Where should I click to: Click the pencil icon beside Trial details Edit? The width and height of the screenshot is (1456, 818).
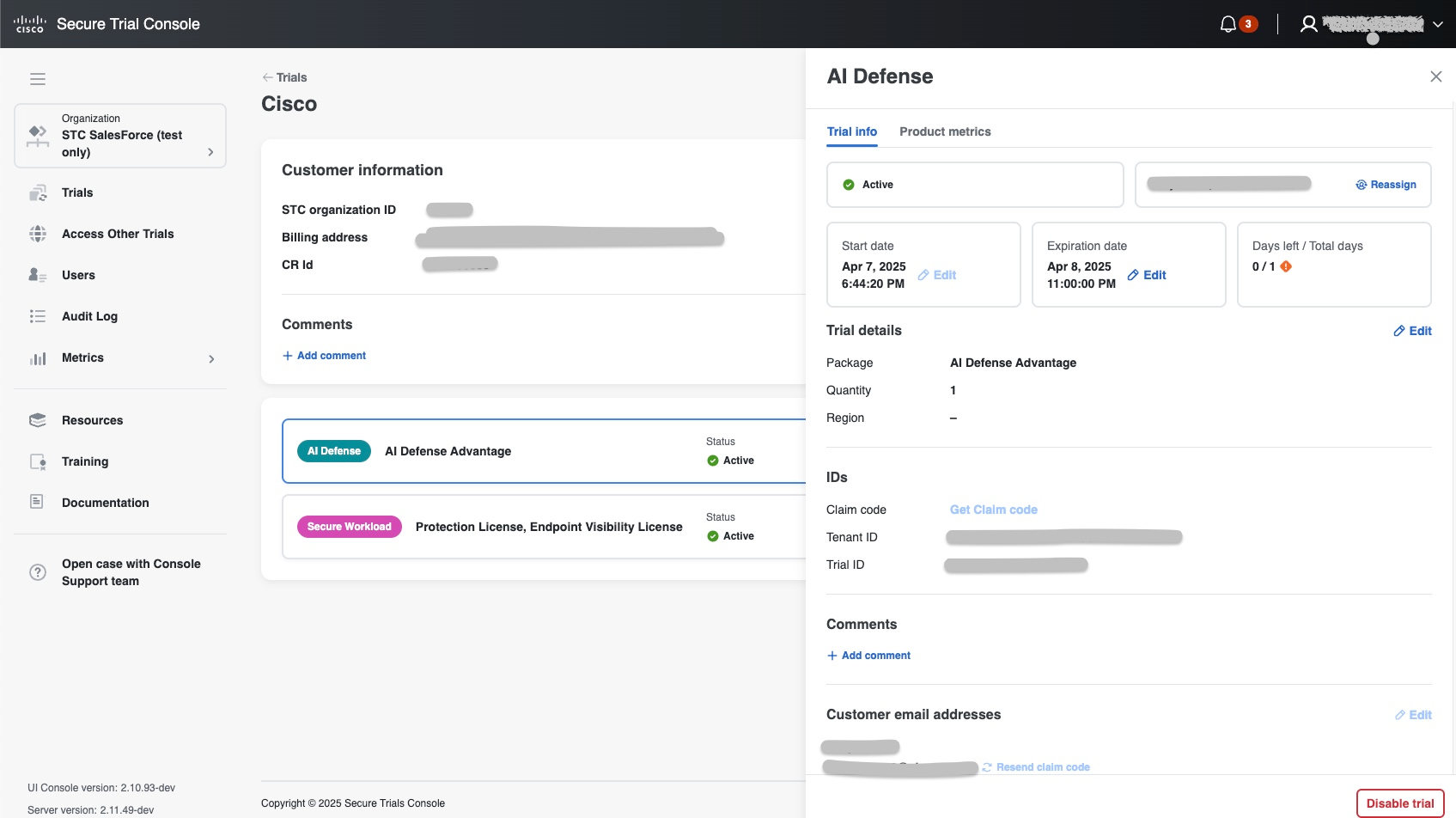[1399, 331]
